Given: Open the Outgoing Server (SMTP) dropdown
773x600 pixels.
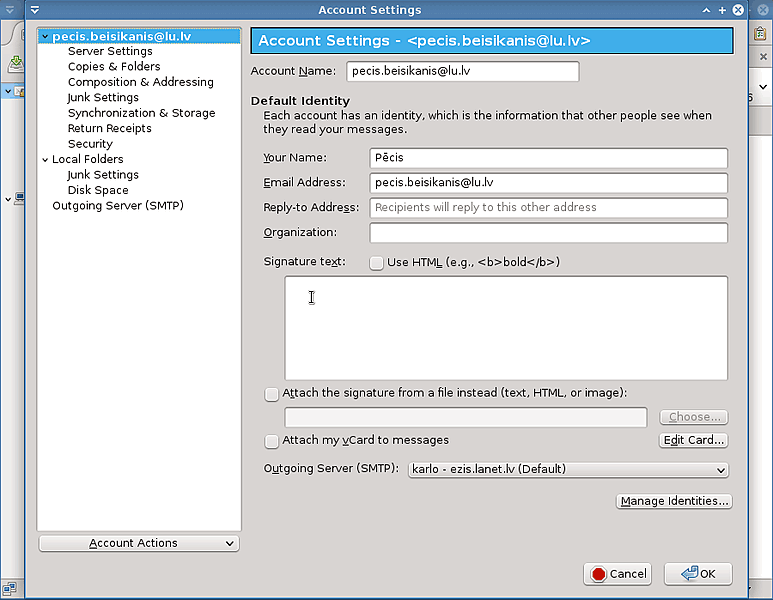Looking at the screenshot, I should pyautogui.click(x=568, y=469).
